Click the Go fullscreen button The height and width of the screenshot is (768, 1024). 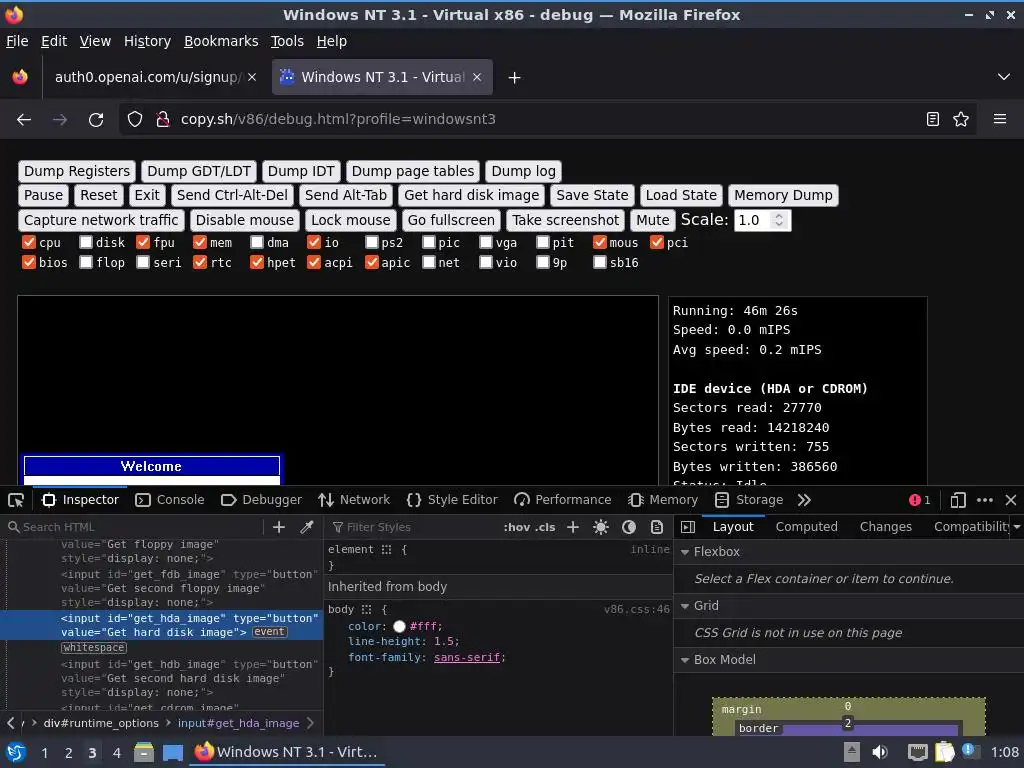point(452,220)
